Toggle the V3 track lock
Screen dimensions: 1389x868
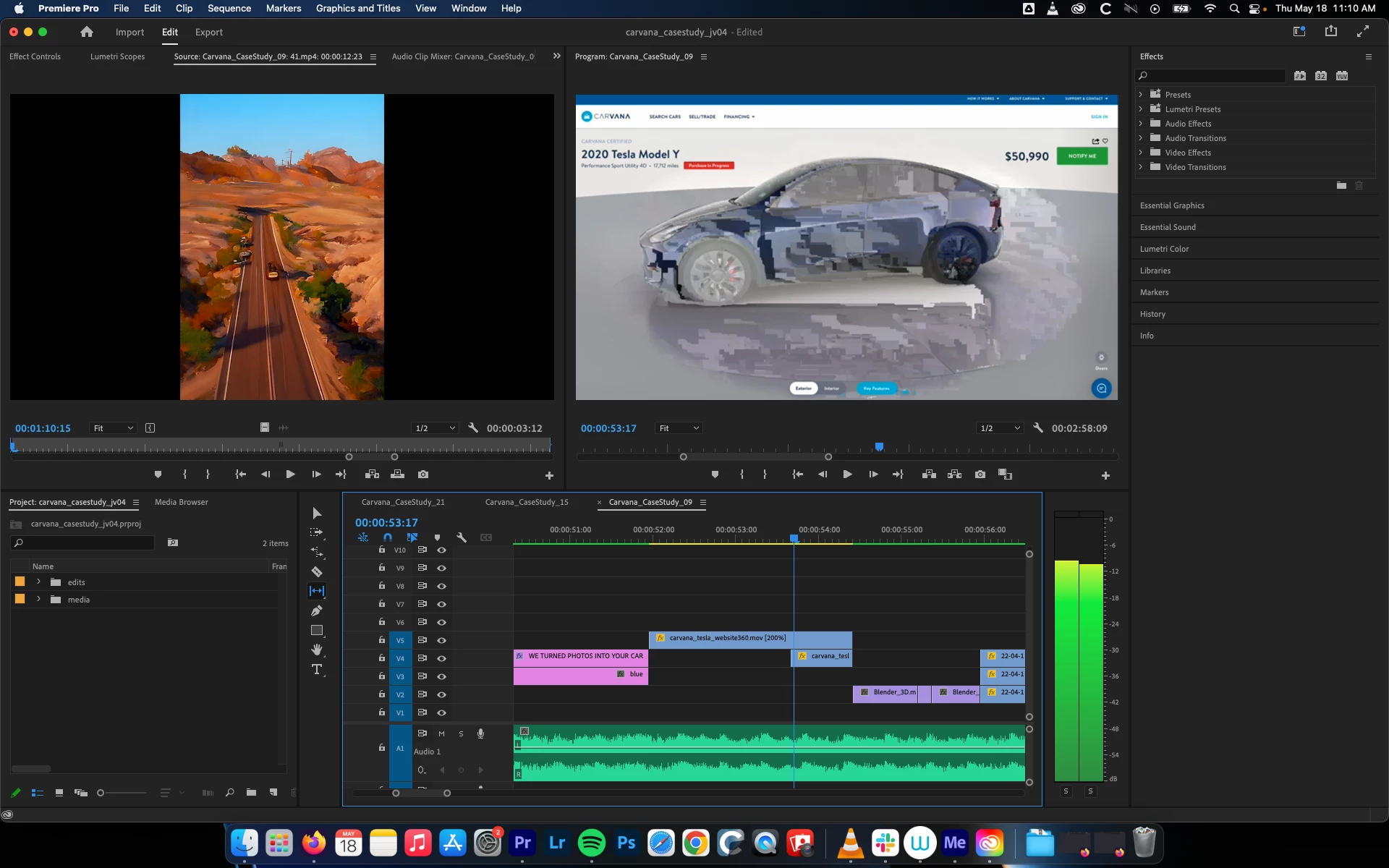pos(382,676)
